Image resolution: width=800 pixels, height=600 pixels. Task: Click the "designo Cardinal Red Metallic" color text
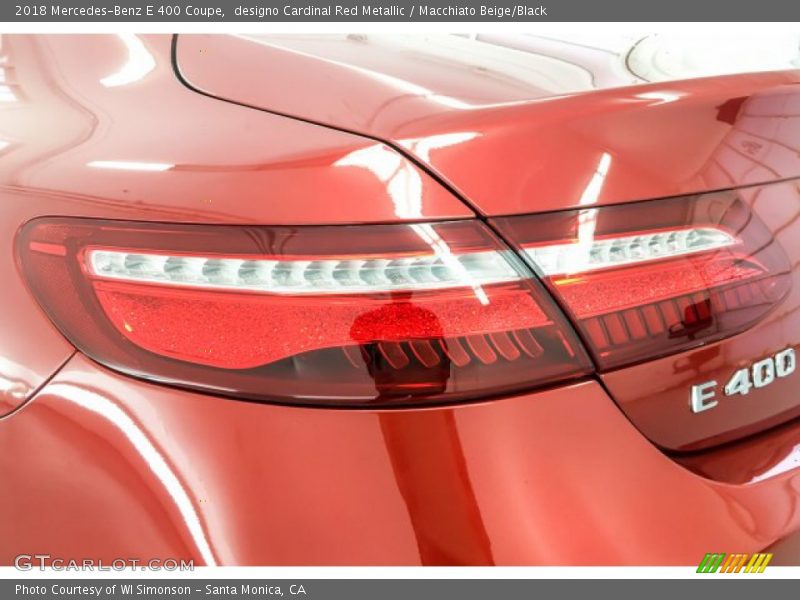[319, 11]
